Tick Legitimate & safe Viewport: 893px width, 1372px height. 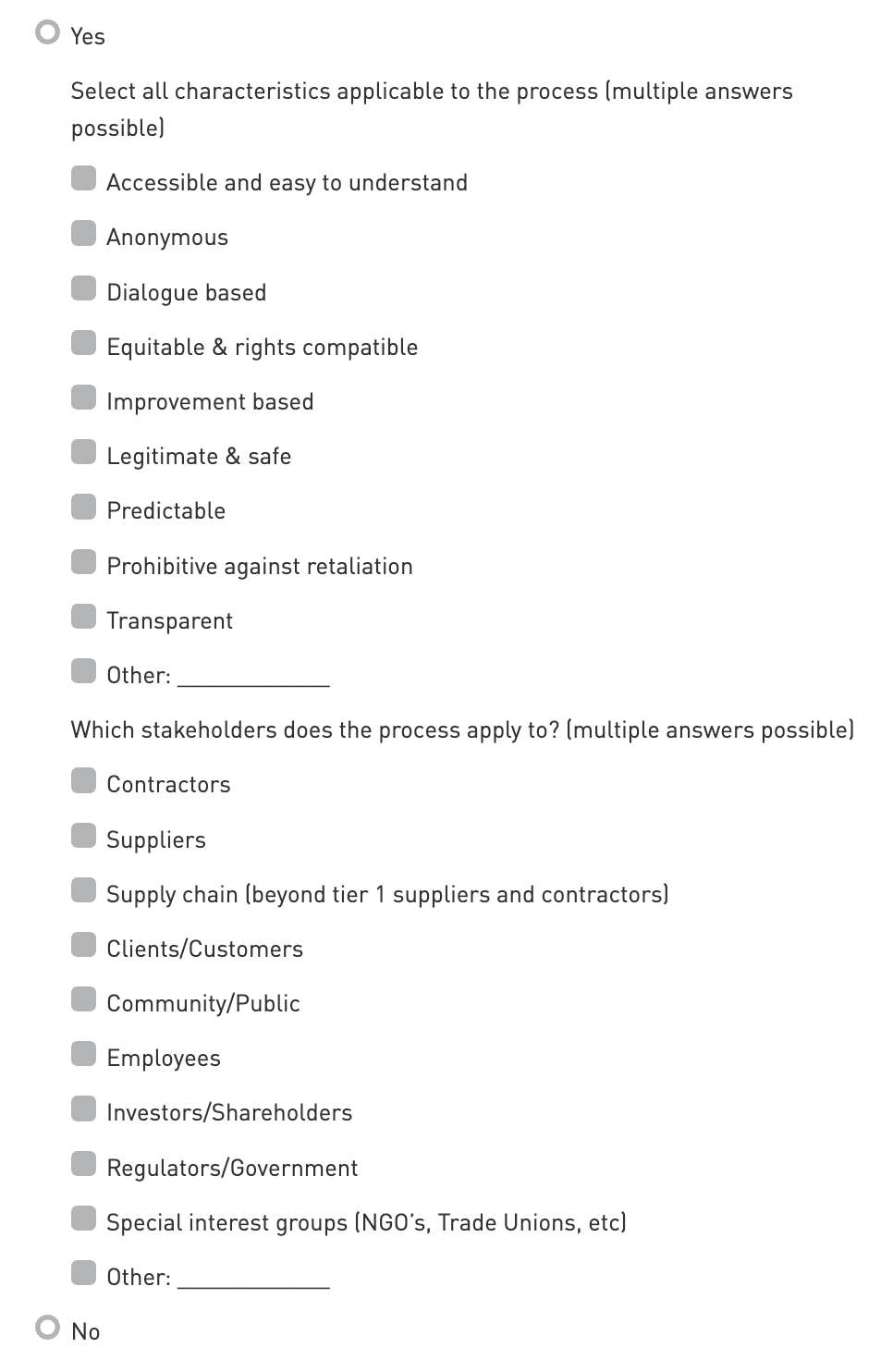click(x=84, y=452)
